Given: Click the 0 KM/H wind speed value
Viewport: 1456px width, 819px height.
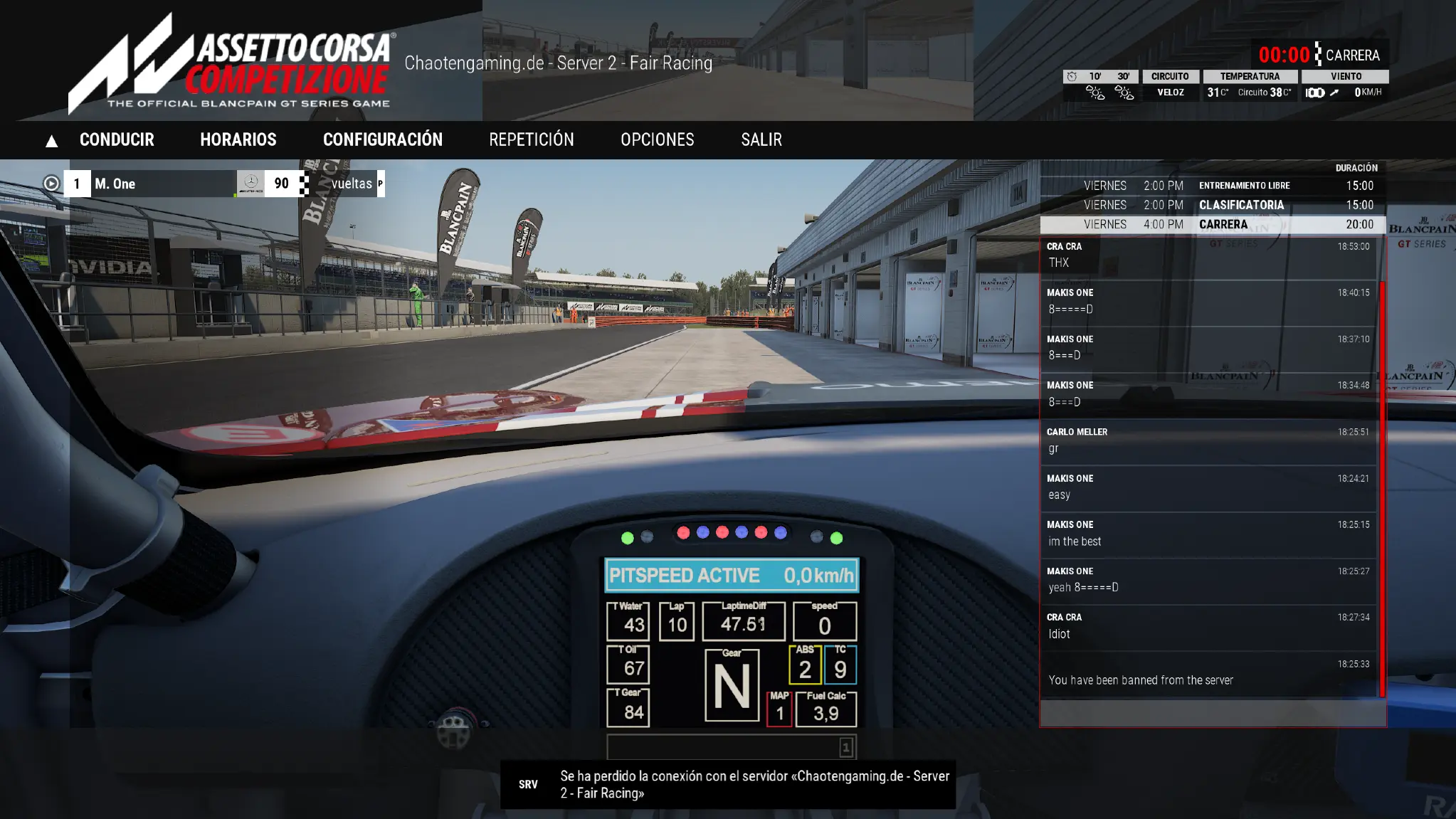Looking at the screenshot, I should pos(1368,93).
